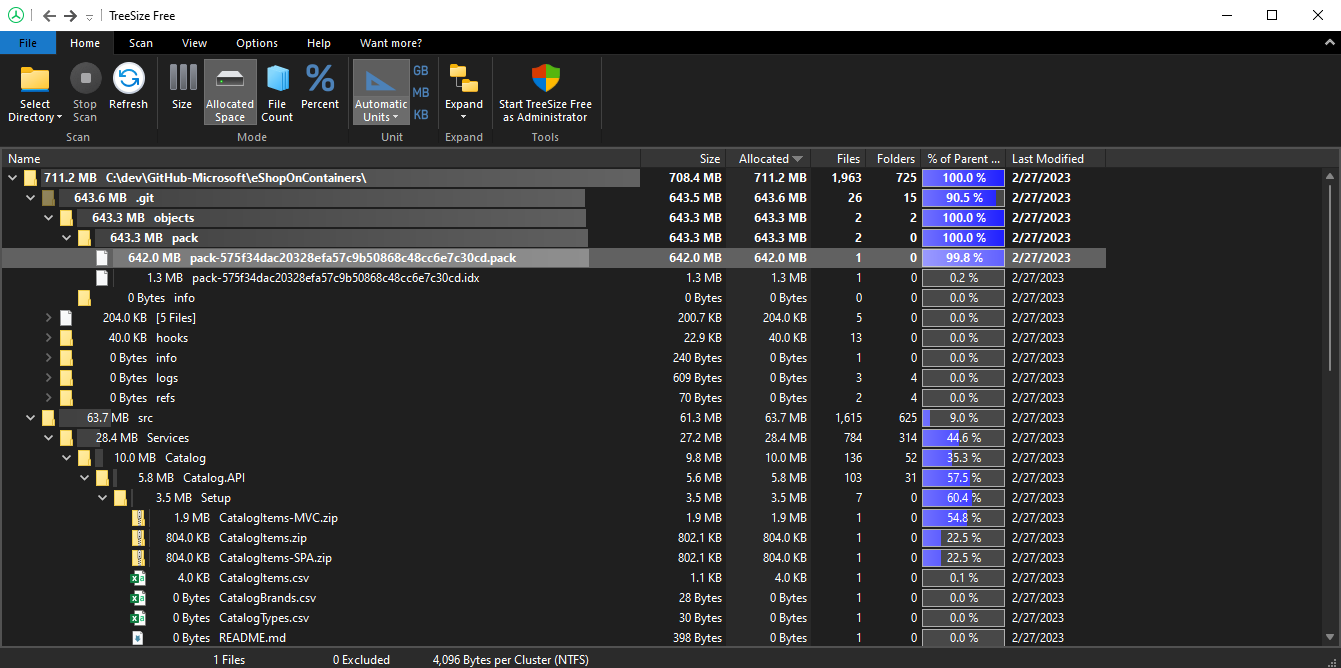Image resolution: width=1341 pixels, height=668 pixels.
Task: Switch to Size mode
Action: coord(182,88)
